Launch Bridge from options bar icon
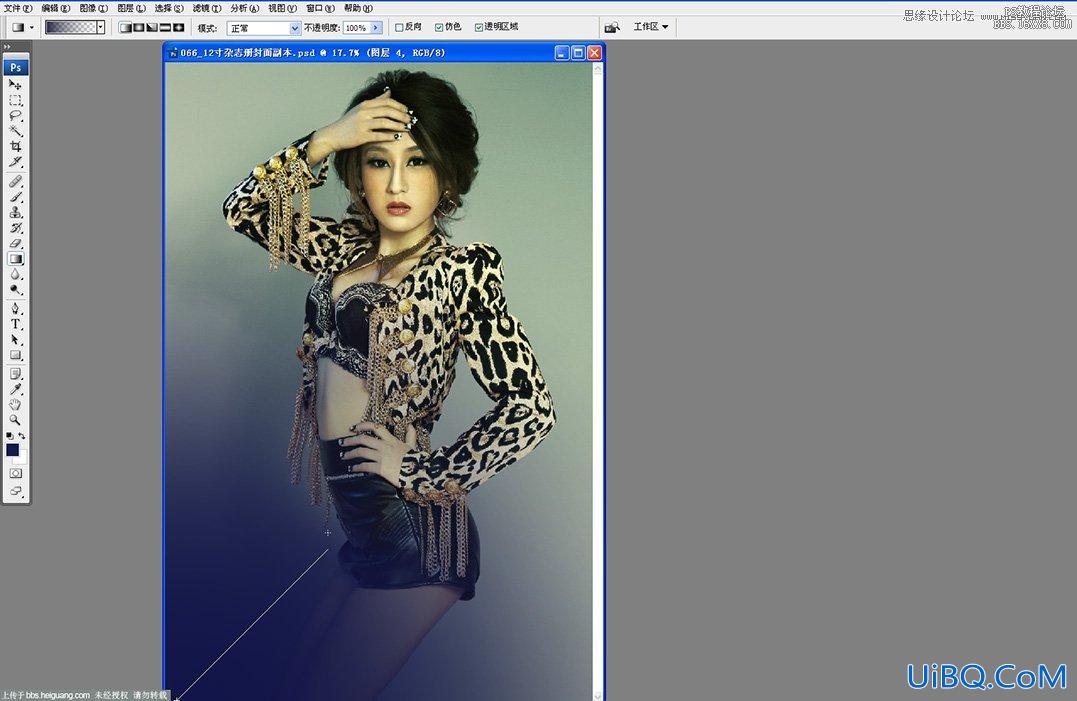The height and width of the screenshot is (701, 1077). pos(612,27)
